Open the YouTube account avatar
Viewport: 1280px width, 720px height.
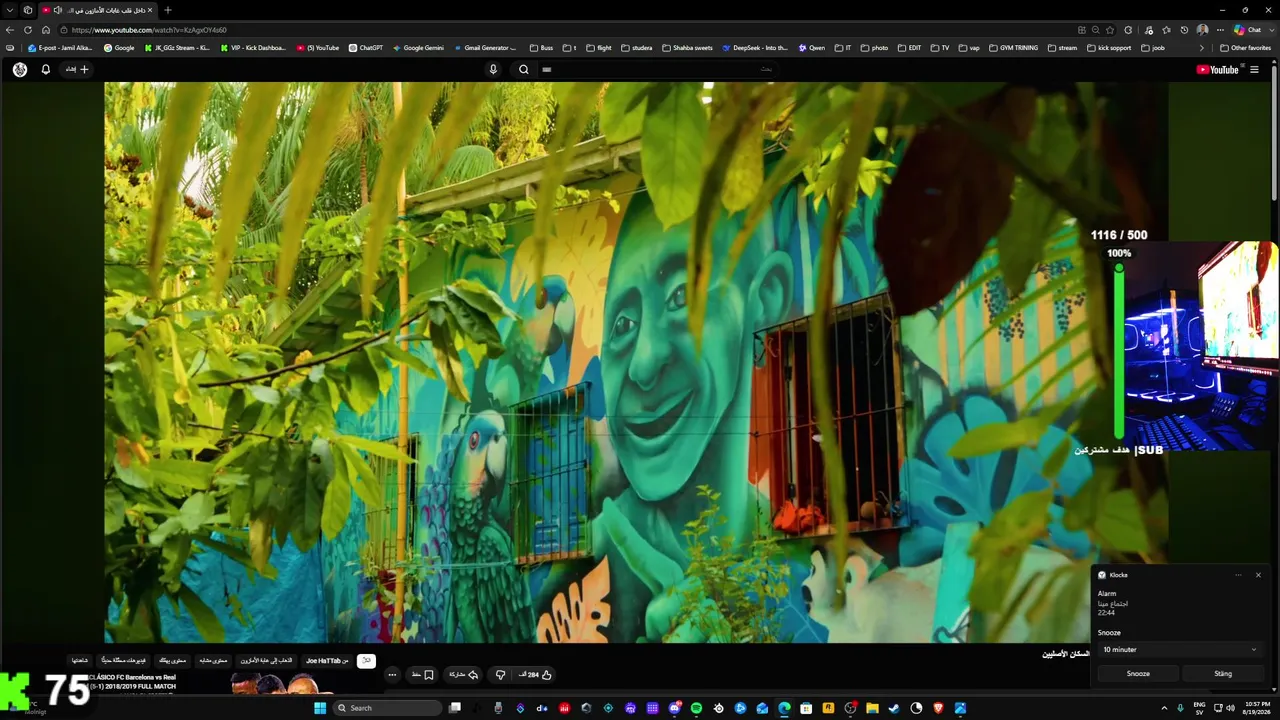[20, 69]
